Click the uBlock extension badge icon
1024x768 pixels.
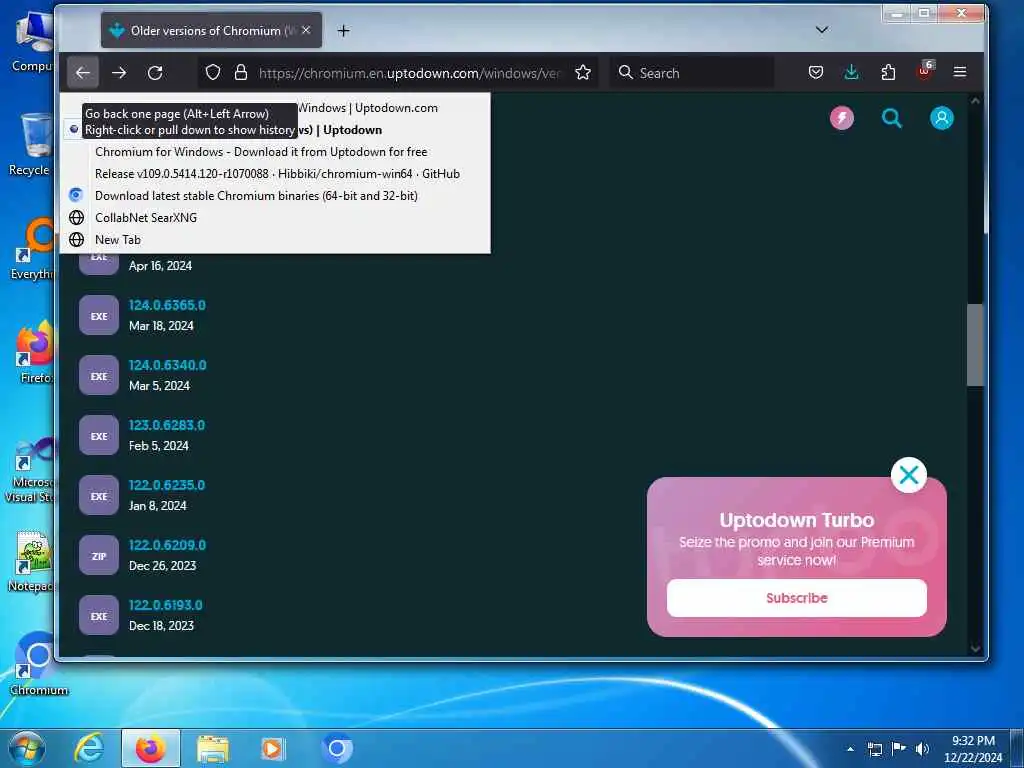(x=925, y=71)
